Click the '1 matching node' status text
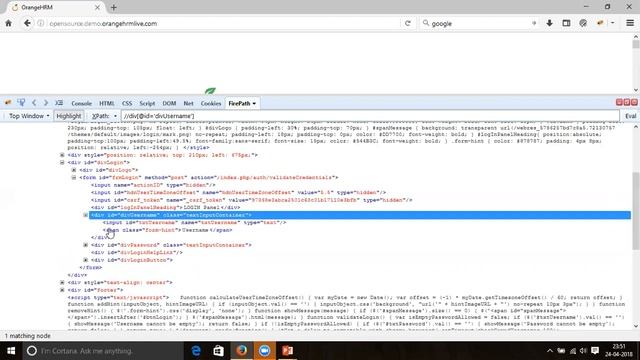 coord(28,336)
